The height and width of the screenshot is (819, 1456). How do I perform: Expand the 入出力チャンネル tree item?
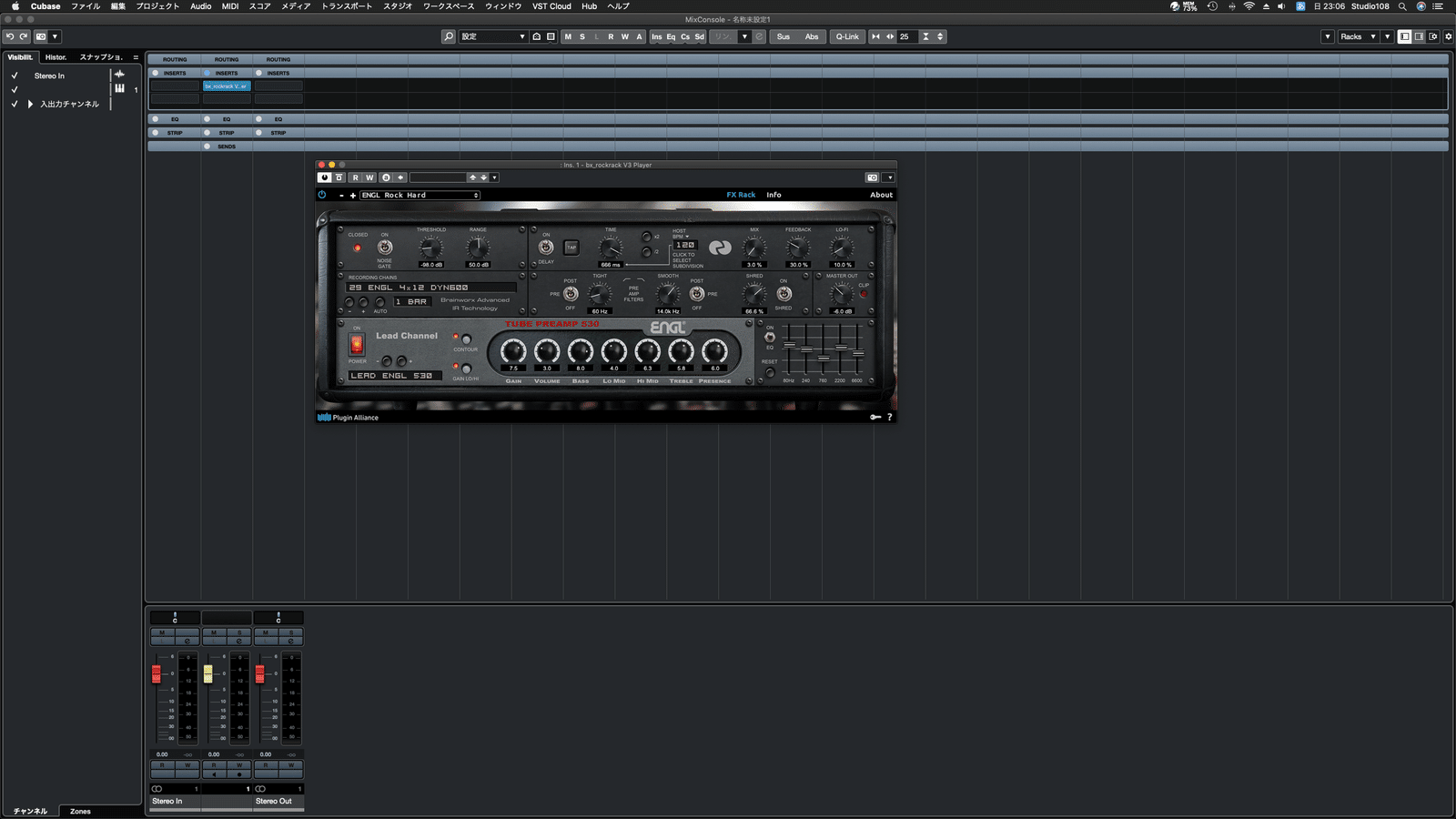click(30, 104)
